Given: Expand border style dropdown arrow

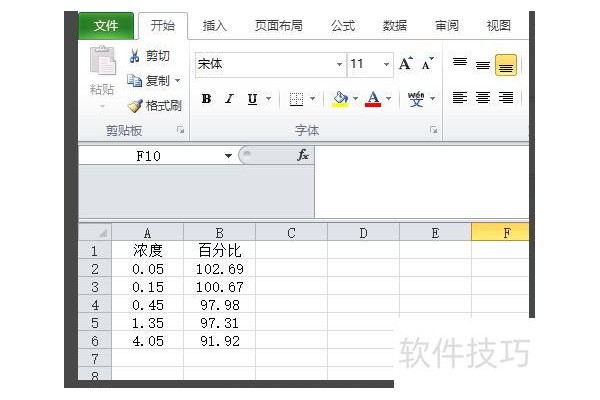Looking at the screenshot, I should pyautogui.click(x=313, y=99).
